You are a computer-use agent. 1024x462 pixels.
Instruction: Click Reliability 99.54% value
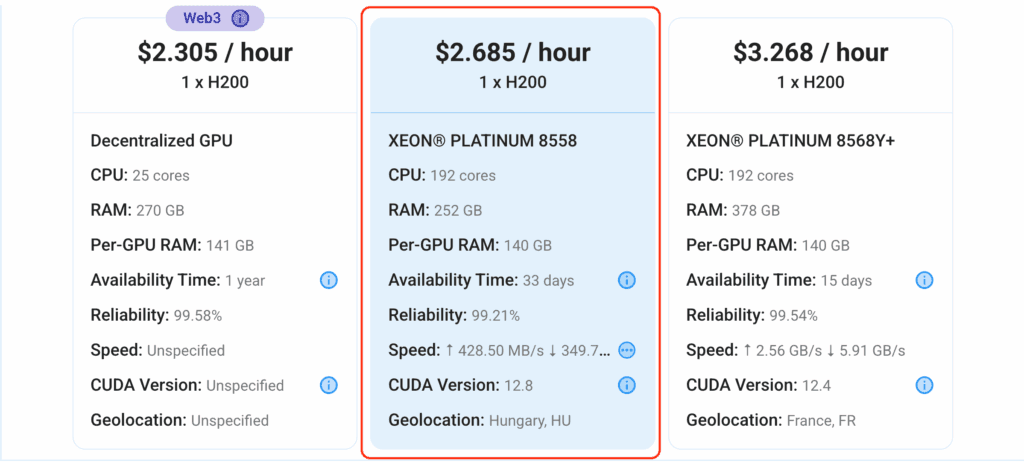point(791,316)
